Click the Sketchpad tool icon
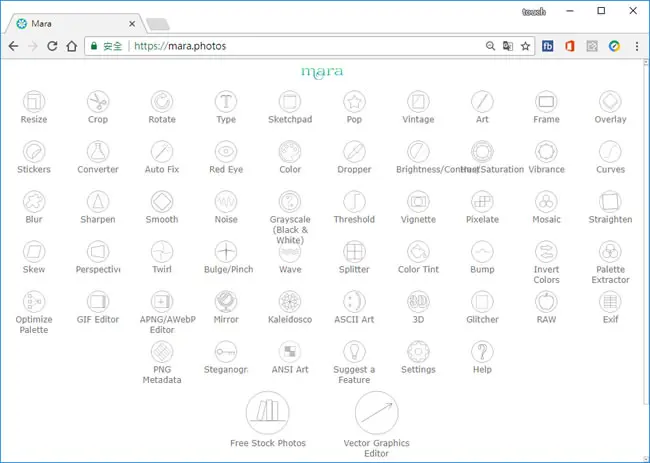This screenshot has width=650, height=463. 290,102
